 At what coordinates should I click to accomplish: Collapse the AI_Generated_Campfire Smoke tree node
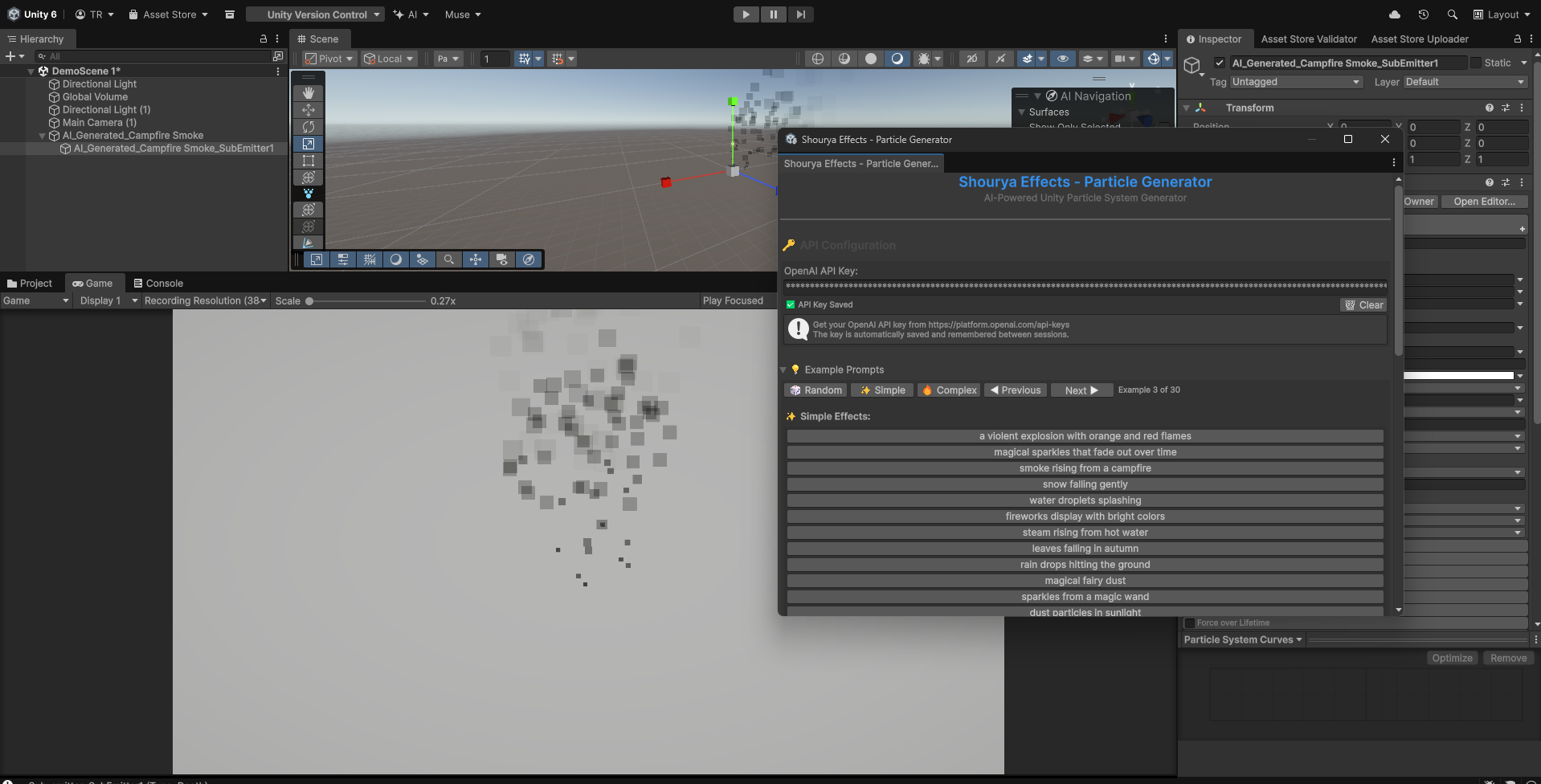click(43, 136)
